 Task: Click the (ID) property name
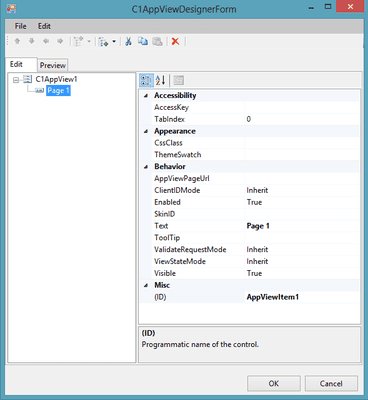tap(160, 297)
